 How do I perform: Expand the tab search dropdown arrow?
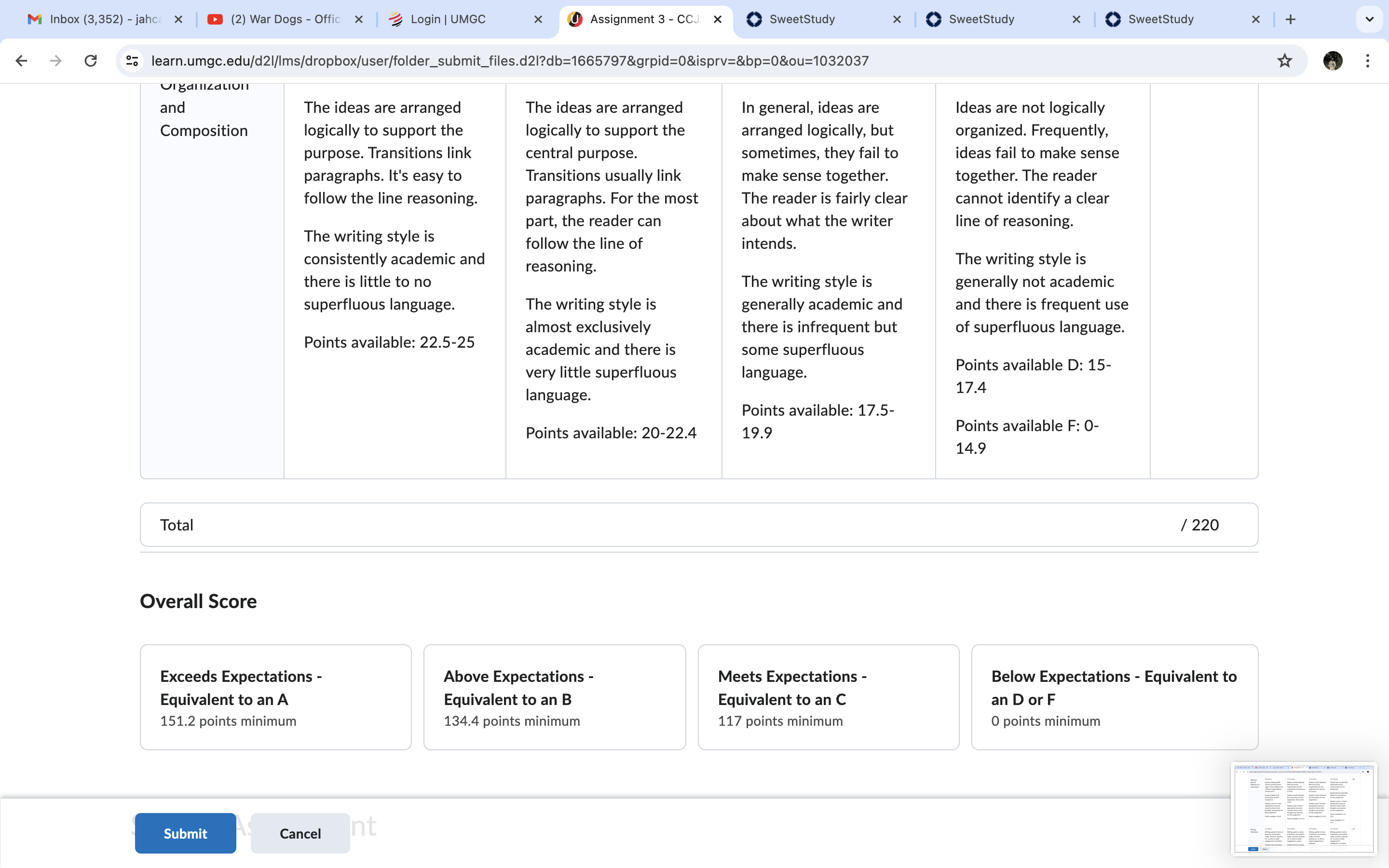(1370, 19)
